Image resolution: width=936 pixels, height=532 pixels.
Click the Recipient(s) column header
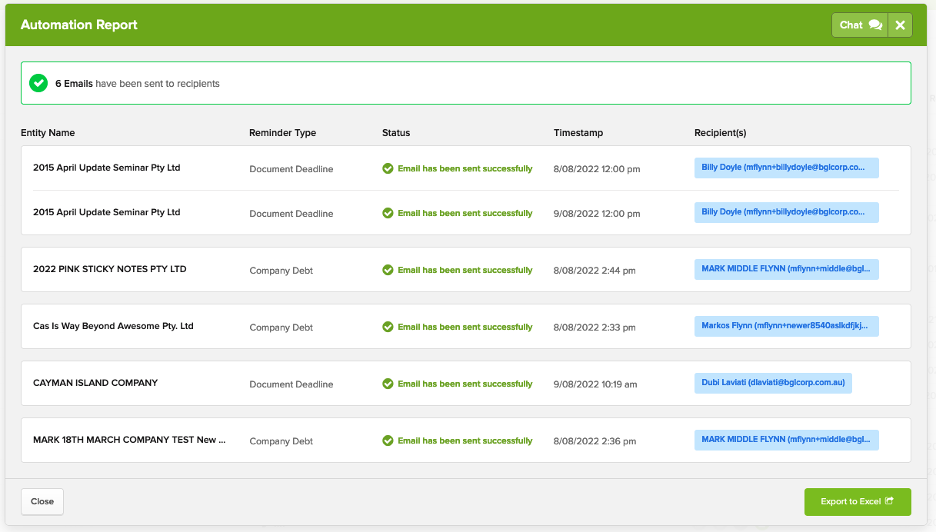720,133
